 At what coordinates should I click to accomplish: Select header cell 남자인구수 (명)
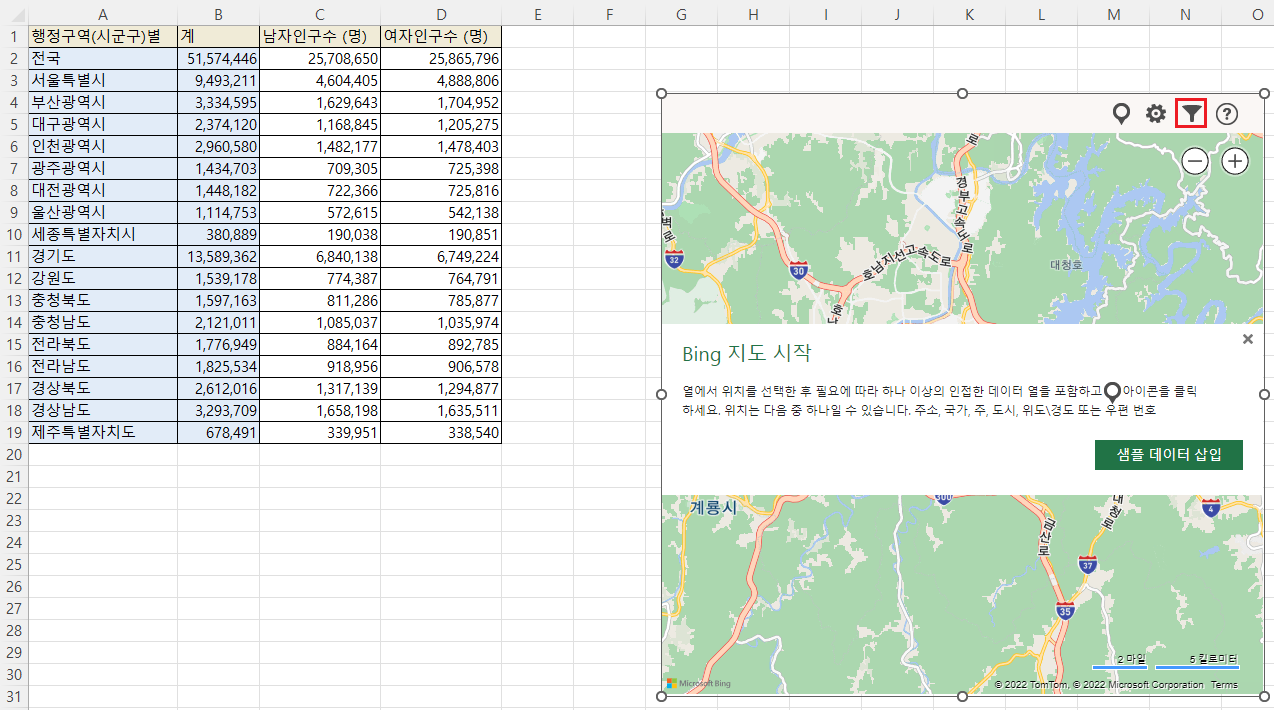[320, 37]
